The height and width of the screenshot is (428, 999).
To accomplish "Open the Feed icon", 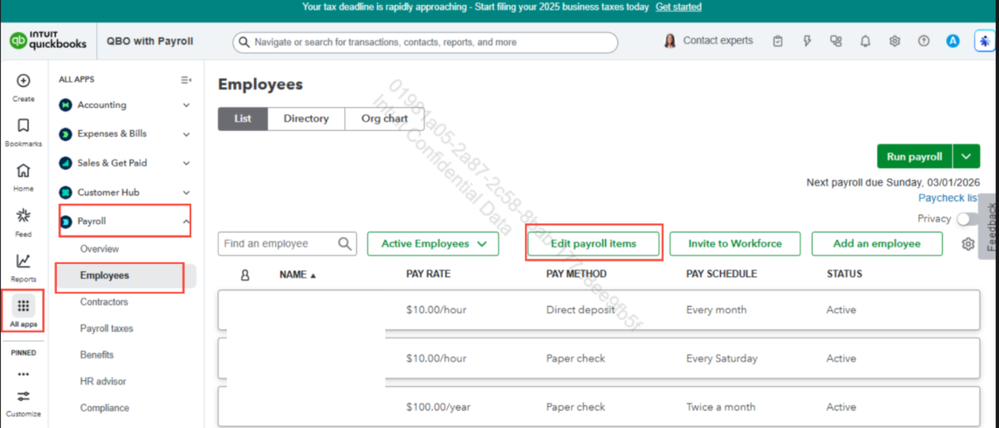I will tap(23, 215).
